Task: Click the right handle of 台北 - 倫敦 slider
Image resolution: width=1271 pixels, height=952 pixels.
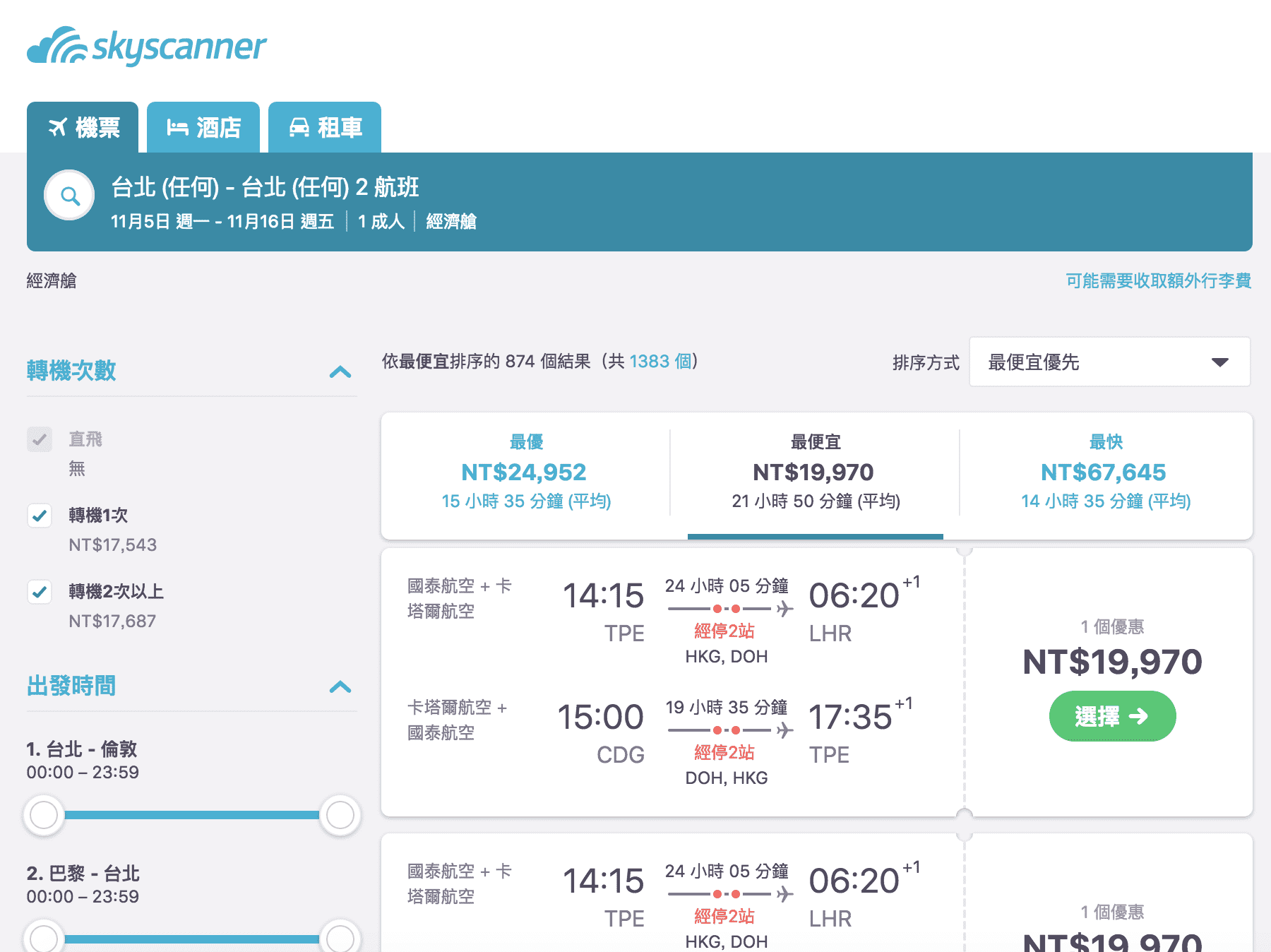Action: point(340,815)
